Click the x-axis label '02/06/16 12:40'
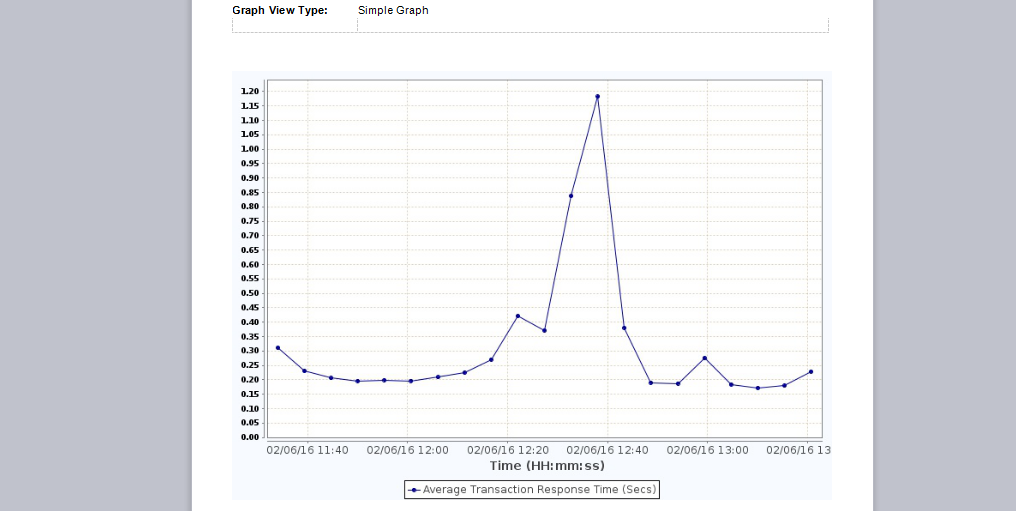1016x511 pixels. point(608,450)
